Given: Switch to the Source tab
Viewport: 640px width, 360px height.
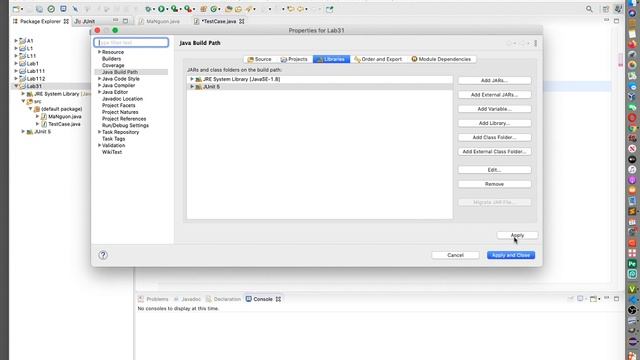Looking at the screenshot, I should [259, 59].
